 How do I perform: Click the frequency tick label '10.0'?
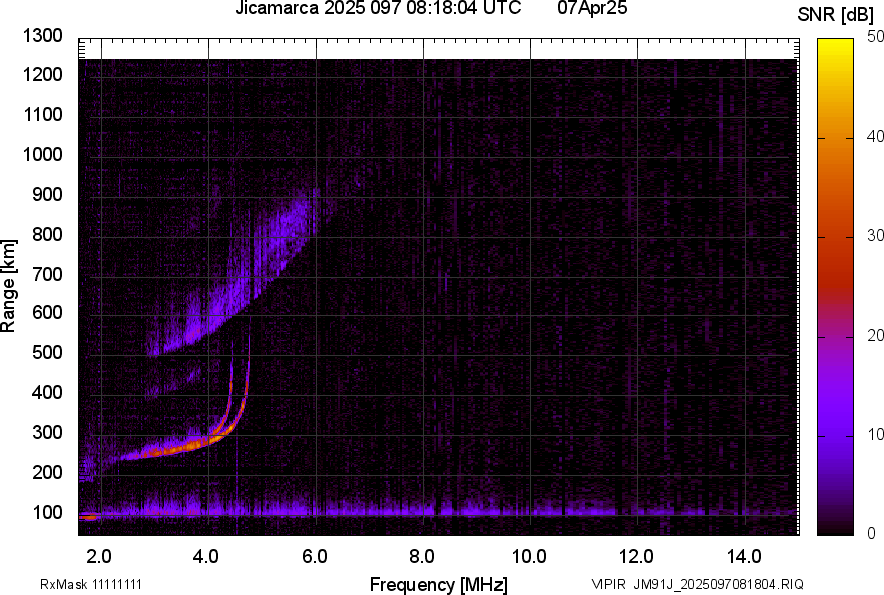pos(529,556)
